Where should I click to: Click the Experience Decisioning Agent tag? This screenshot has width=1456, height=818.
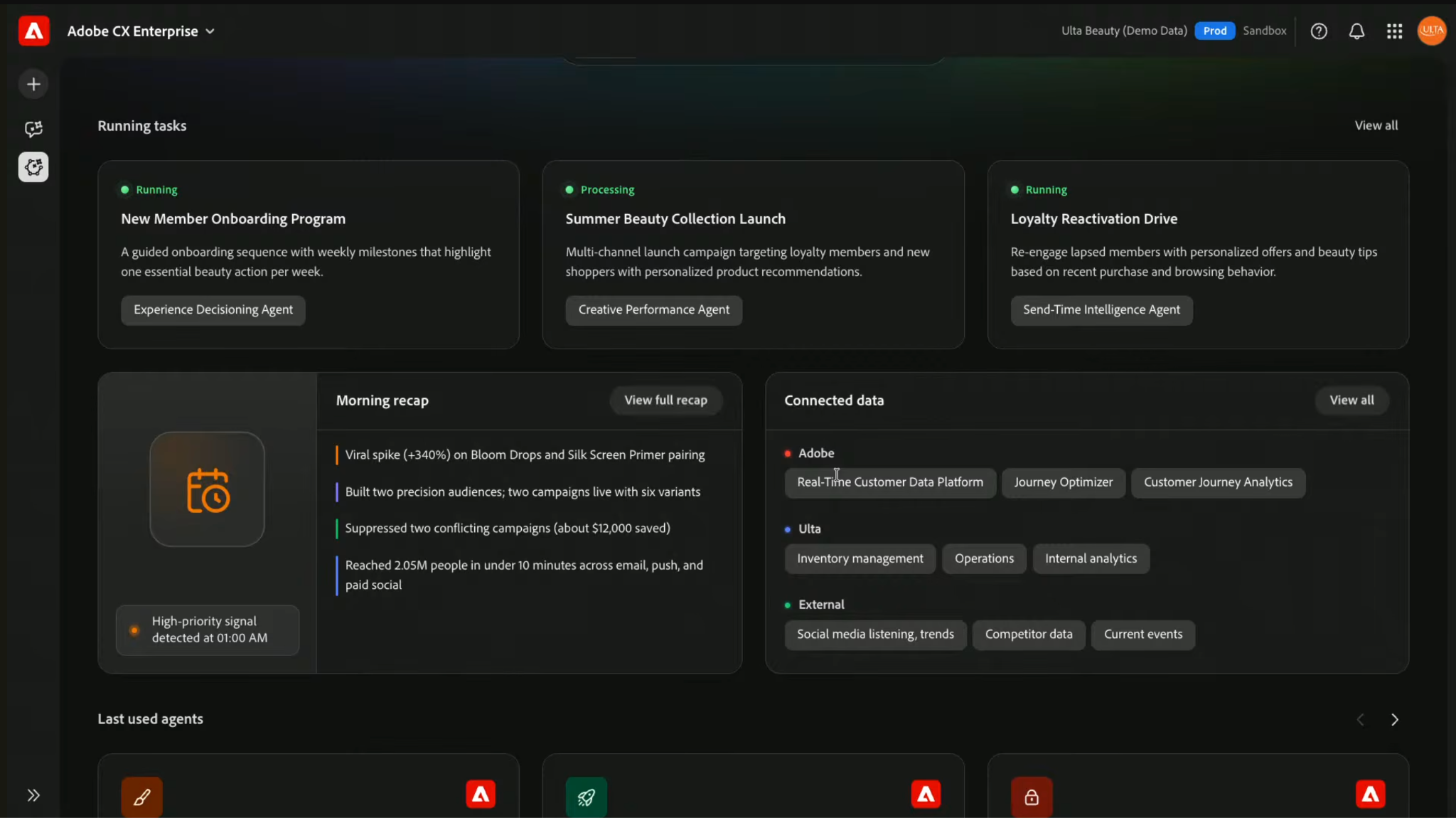[213, 310]
